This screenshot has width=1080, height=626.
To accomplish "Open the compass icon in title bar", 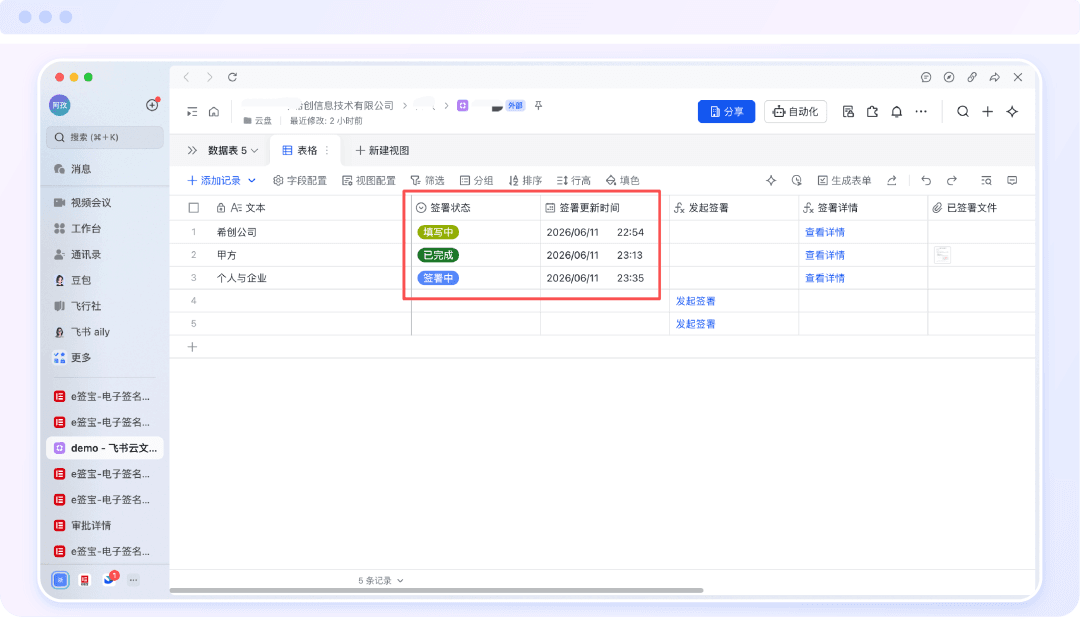I will point(948,77).
